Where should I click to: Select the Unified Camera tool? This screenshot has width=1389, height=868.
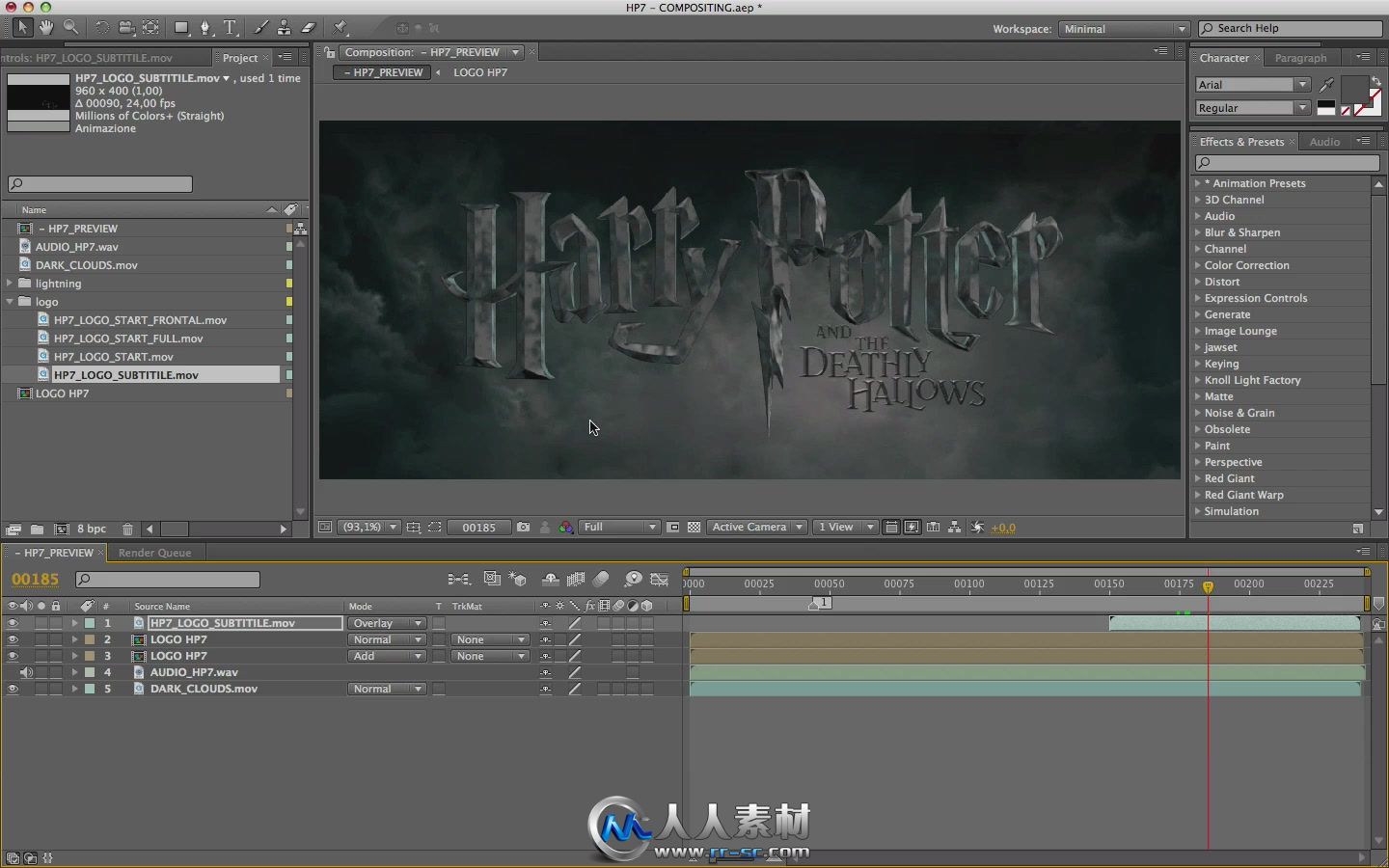126,28
